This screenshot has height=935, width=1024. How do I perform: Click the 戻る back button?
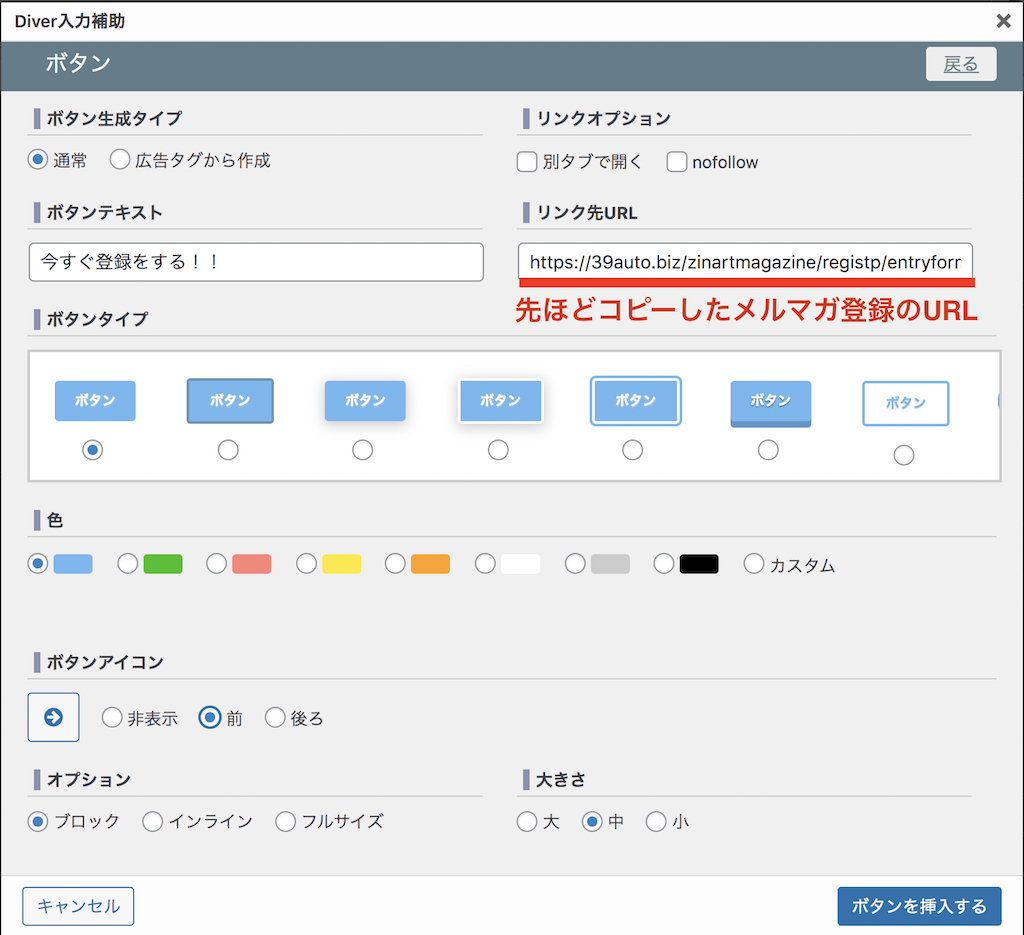(x=961, y=65)
